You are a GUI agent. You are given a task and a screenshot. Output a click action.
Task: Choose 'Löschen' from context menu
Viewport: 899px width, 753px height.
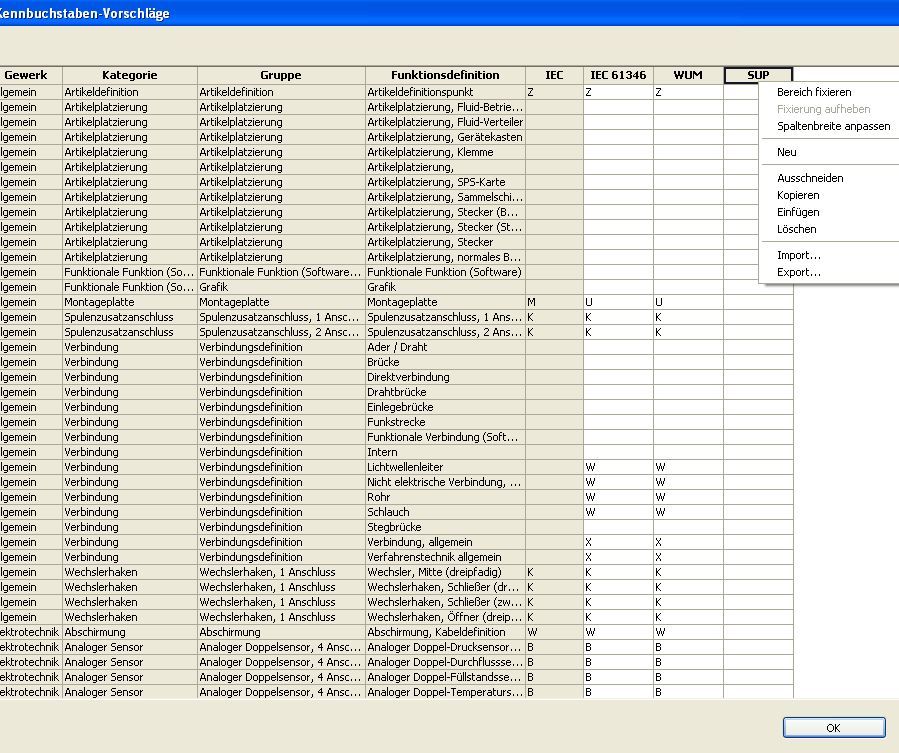point(796,229)
